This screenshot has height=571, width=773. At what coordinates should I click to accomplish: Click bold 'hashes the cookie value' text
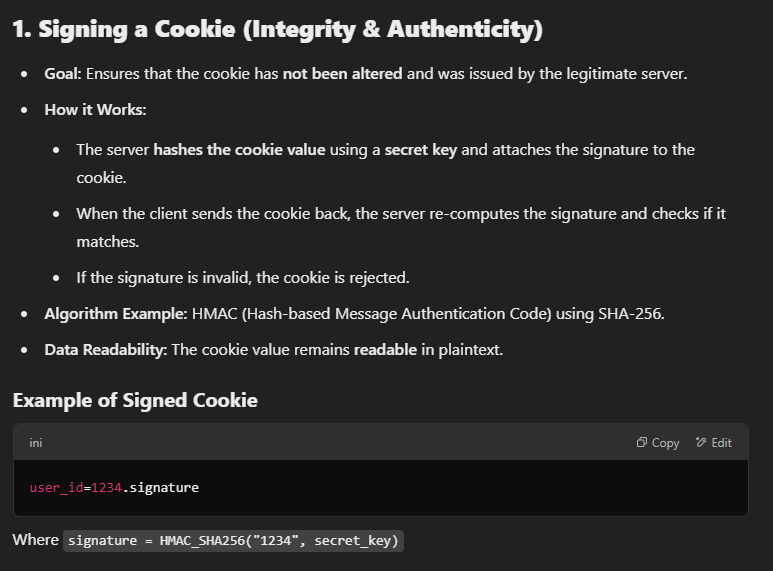(x=239, y=150)
